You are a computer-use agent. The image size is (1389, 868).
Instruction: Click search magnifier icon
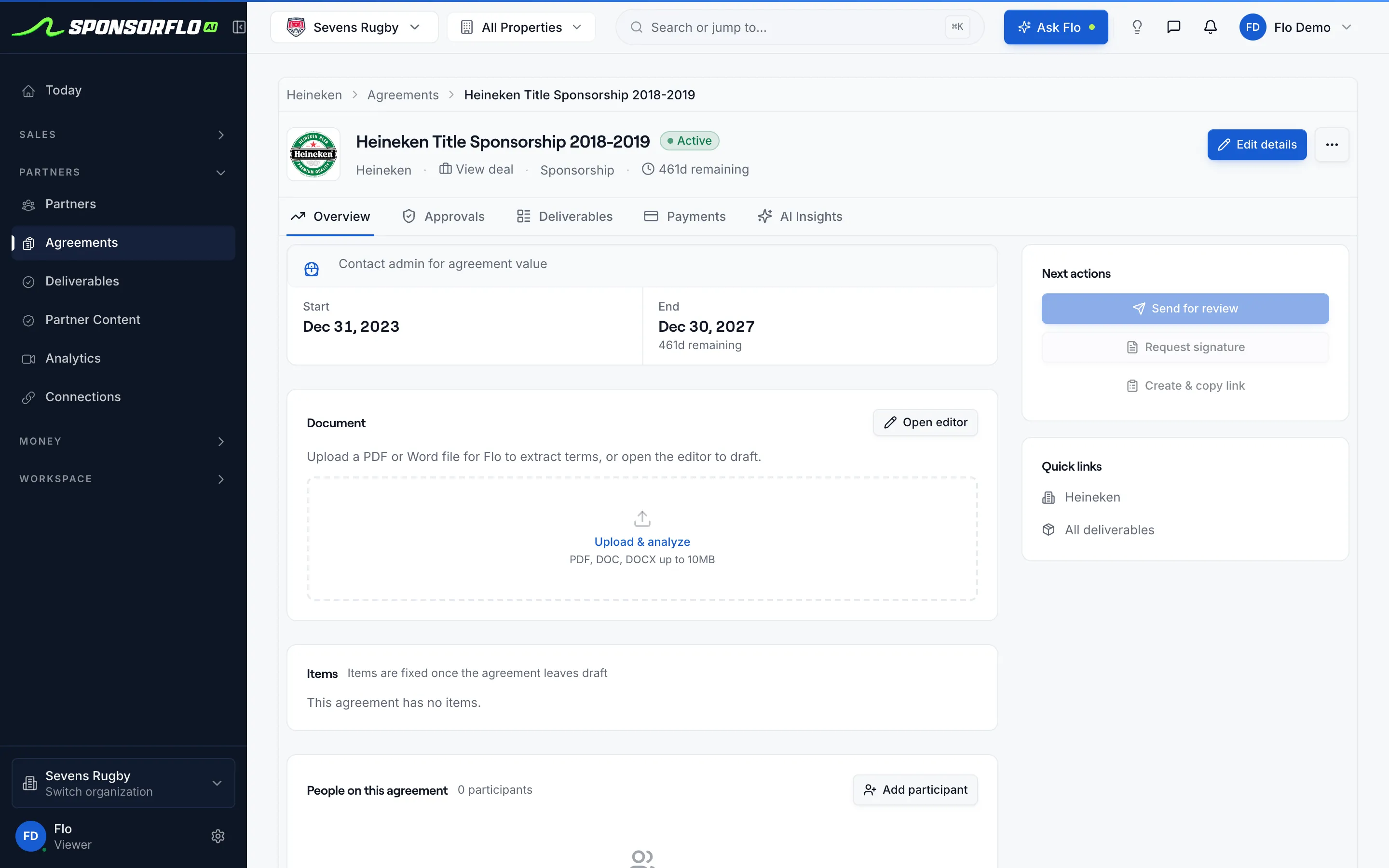[636, 27]
